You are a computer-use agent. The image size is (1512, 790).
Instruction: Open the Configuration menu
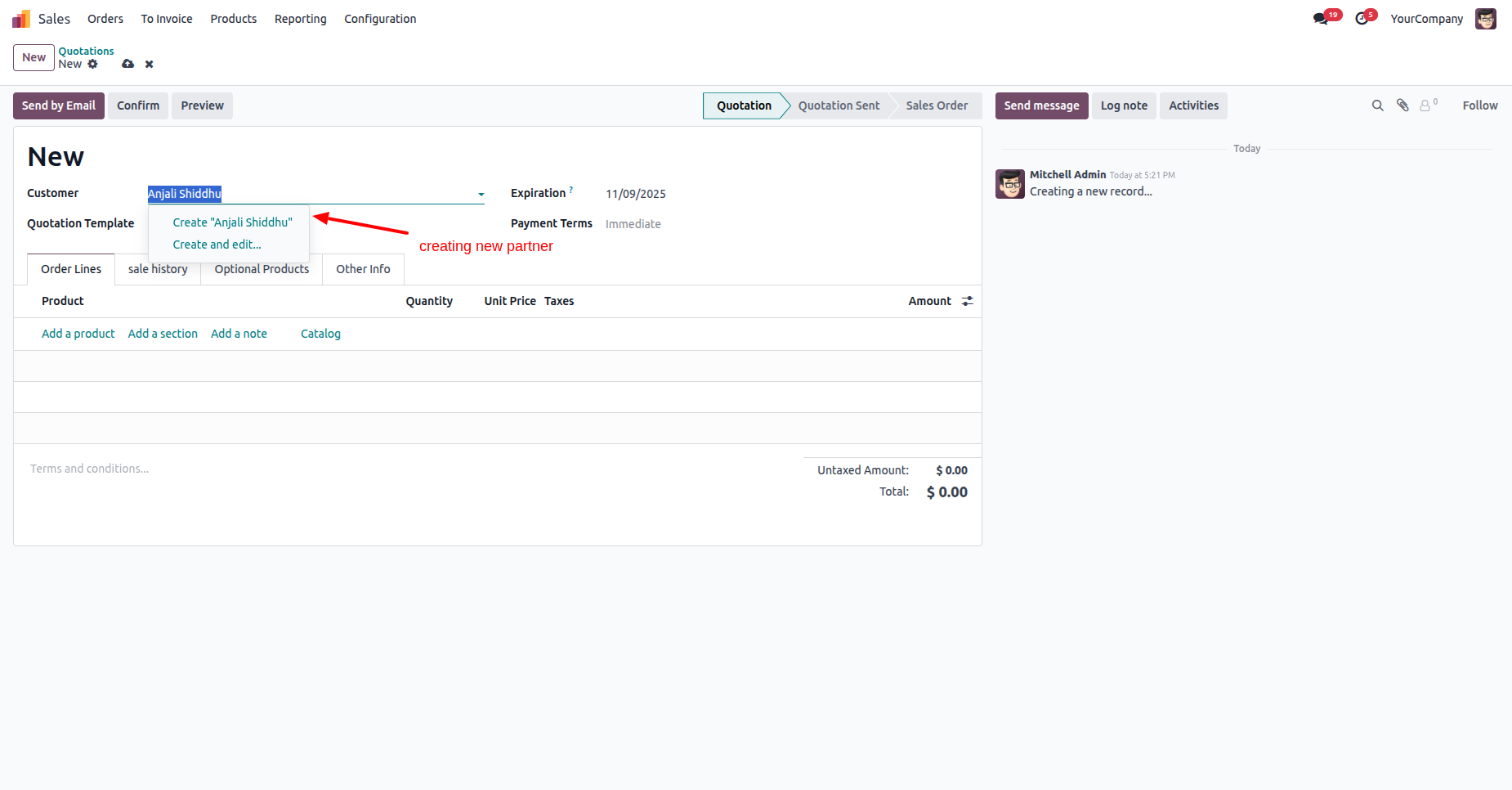pyautogui.click(x=380, y=19)
